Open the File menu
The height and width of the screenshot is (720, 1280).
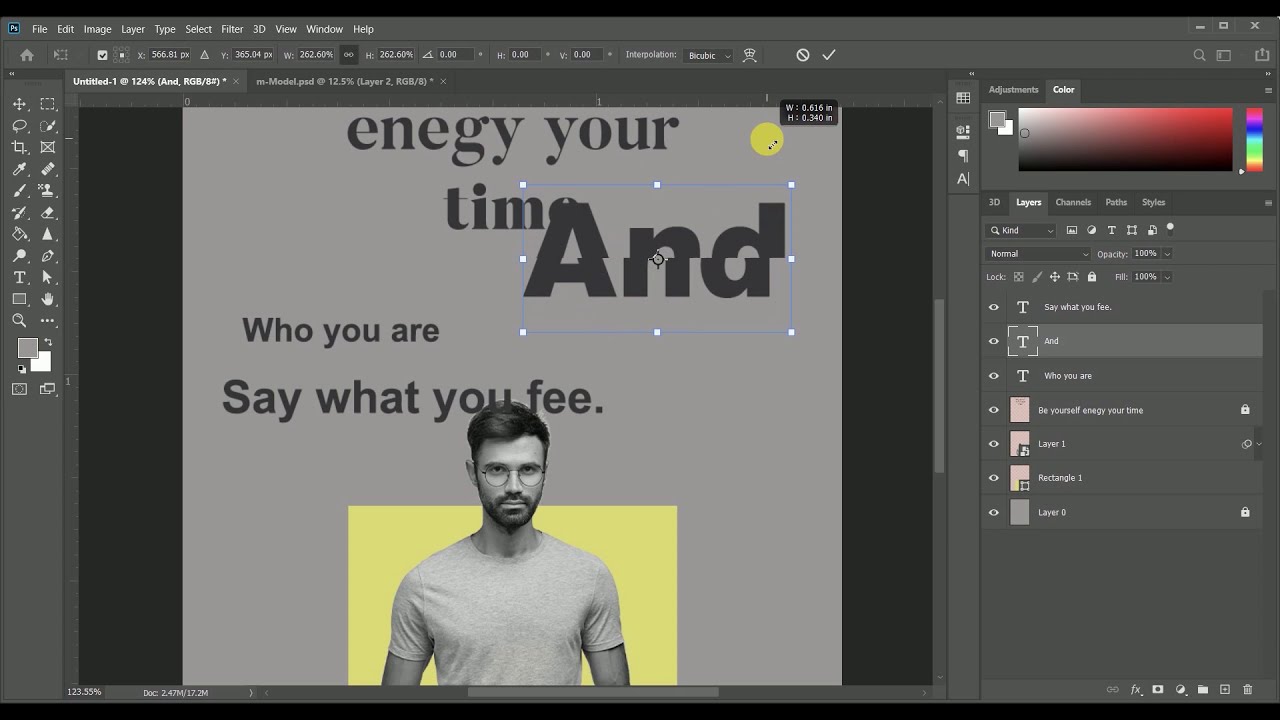click(39, 29)
